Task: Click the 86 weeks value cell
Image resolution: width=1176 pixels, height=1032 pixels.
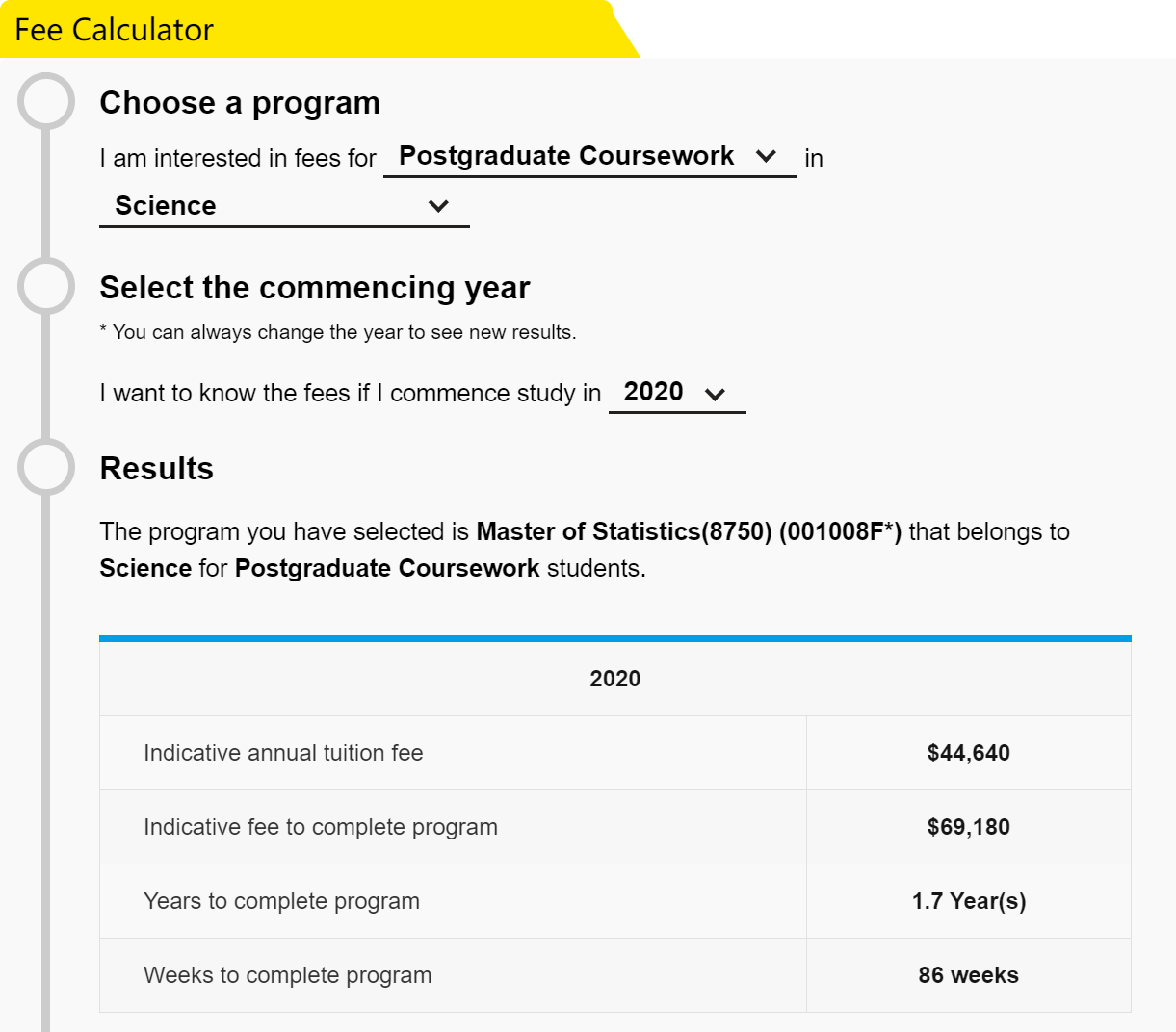Action: (969, 975)
